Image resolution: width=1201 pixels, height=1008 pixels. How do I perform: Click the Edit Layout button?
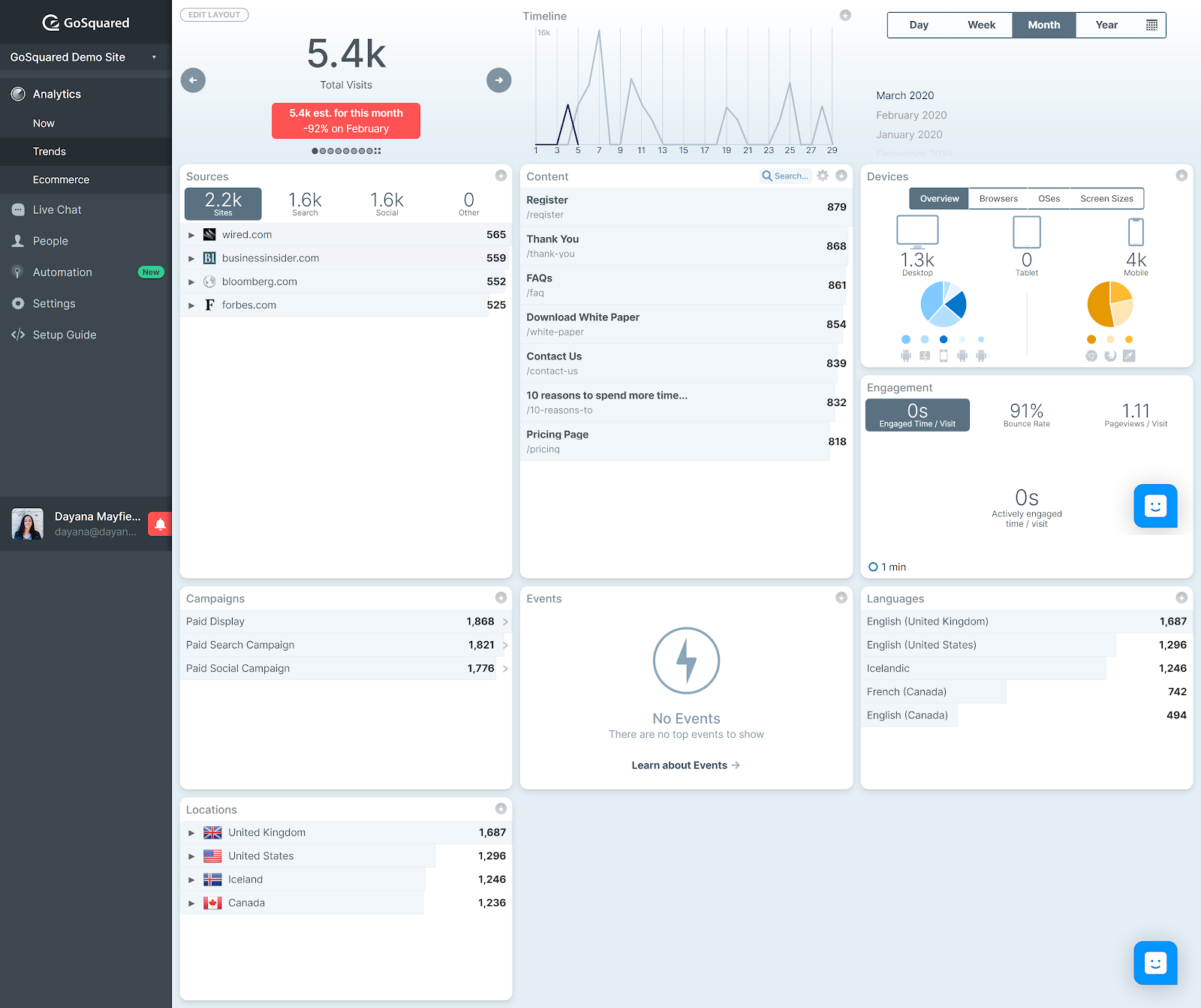click(x=214, y=15)
